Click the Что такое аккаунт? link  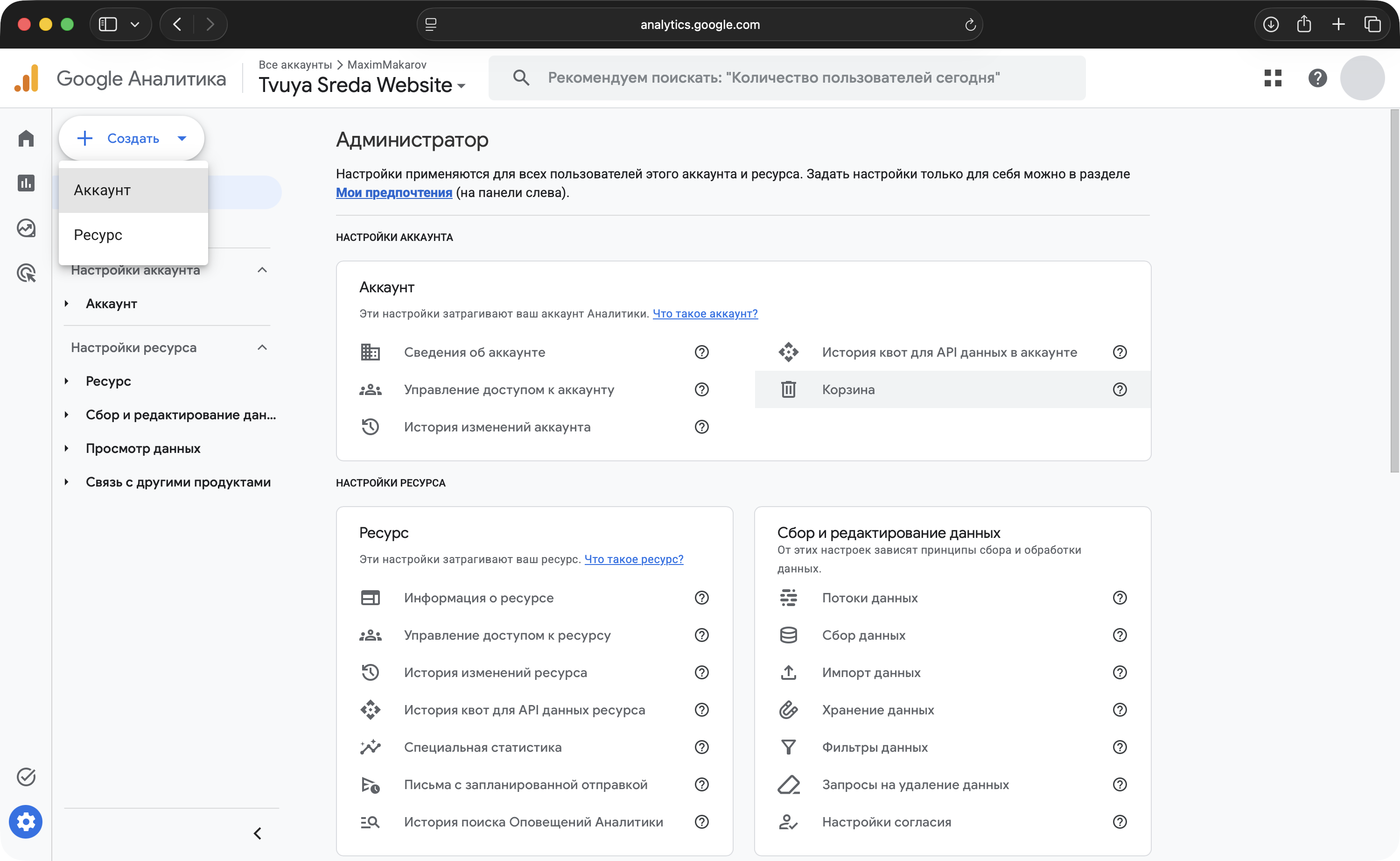(x=705, y=313)
